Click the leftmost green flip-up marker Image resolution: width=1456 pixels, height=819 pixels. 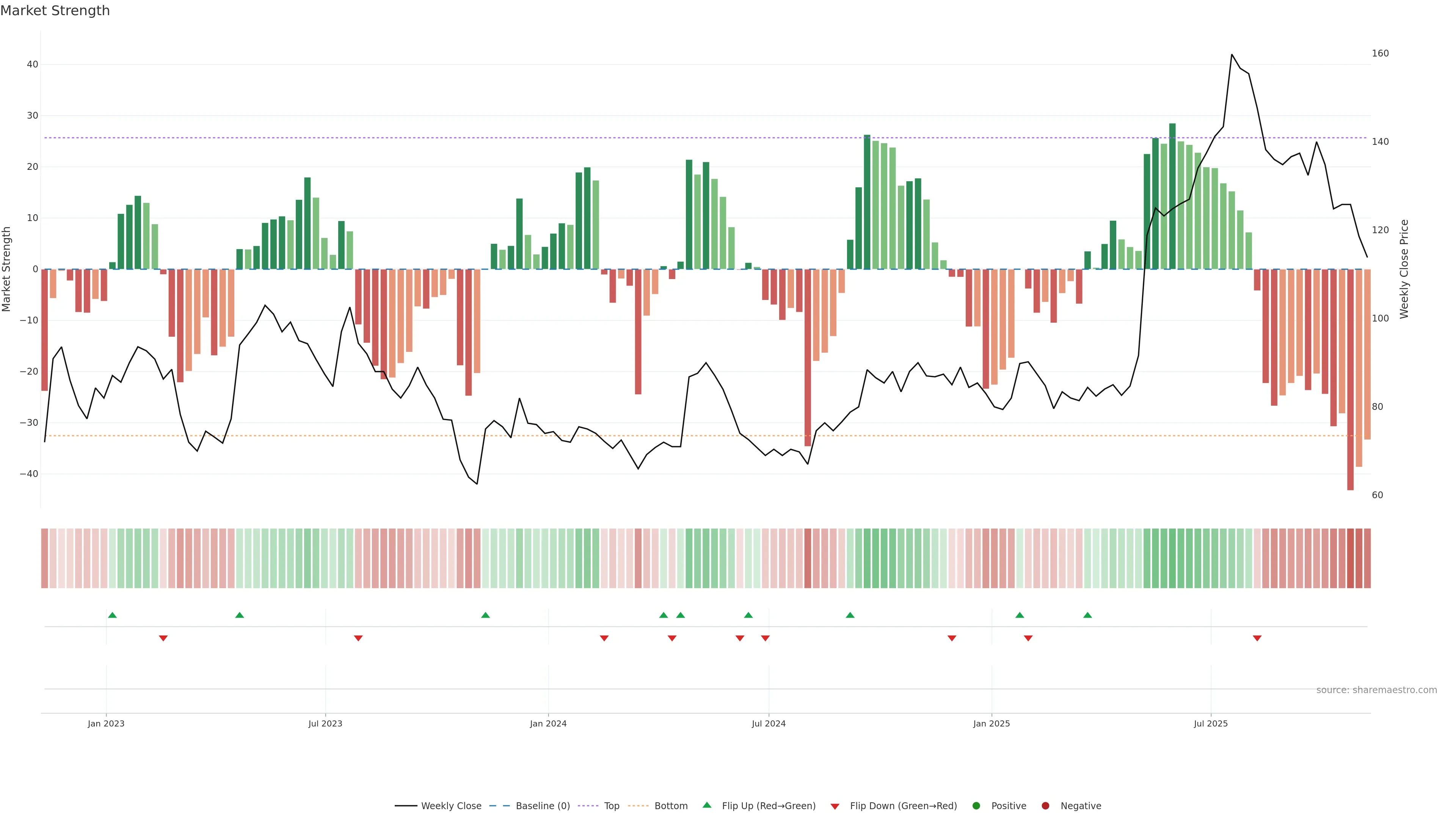coord(113,615)
